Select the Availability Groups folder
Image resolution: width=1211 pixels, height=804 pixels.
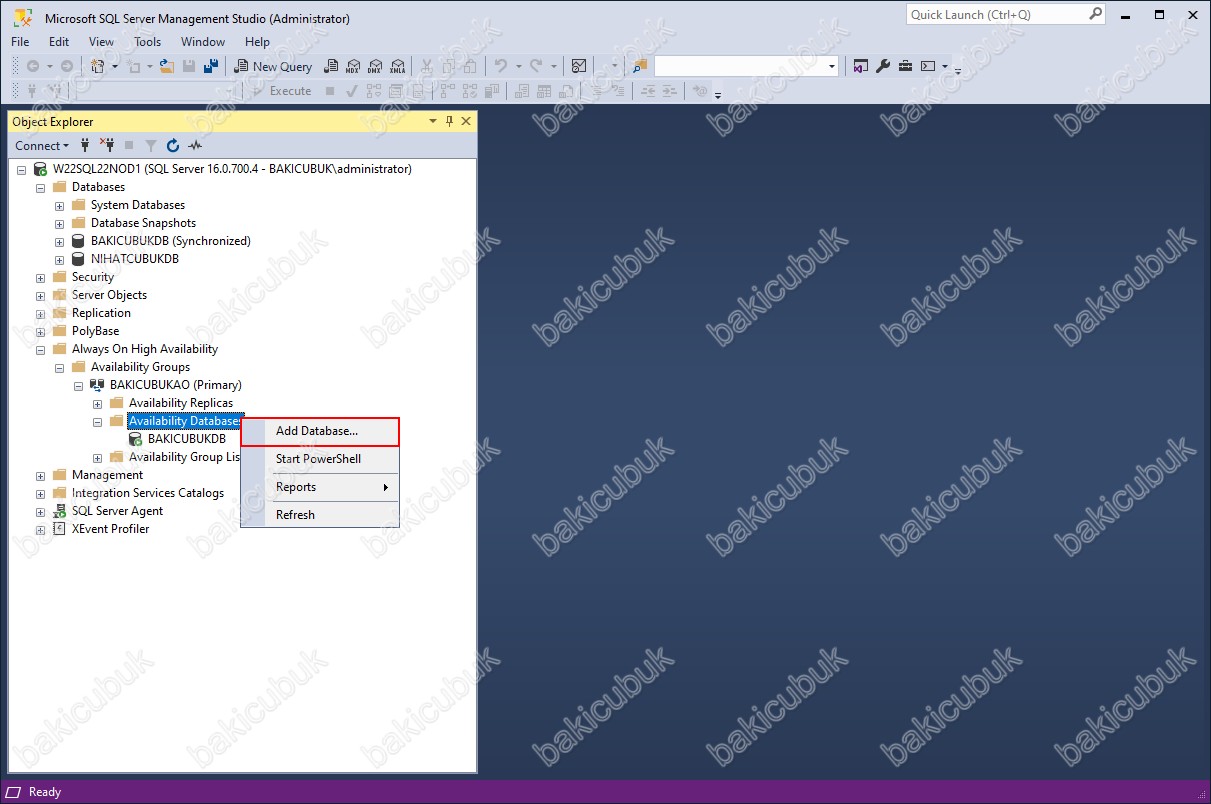(140, 367)
